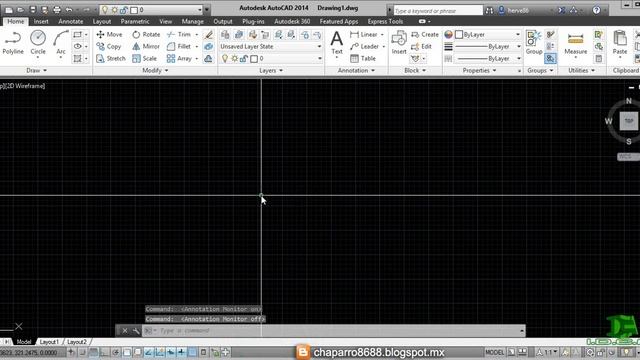Click the TOP face of the ViewCube
The width and height of the screenshot is (640, 360).
(629, 121)
